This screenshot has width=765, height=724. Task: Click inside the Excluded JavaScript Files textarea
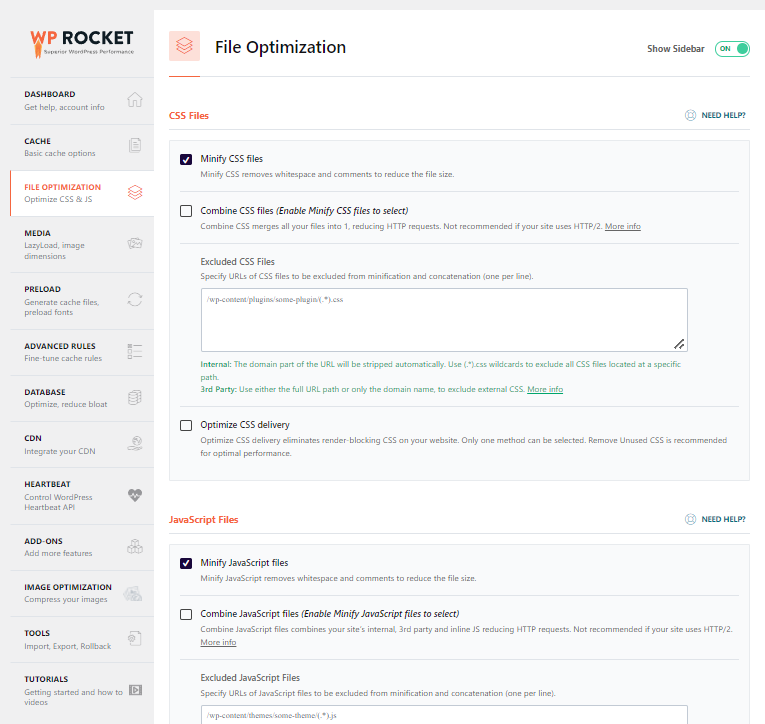click(444, 715)
